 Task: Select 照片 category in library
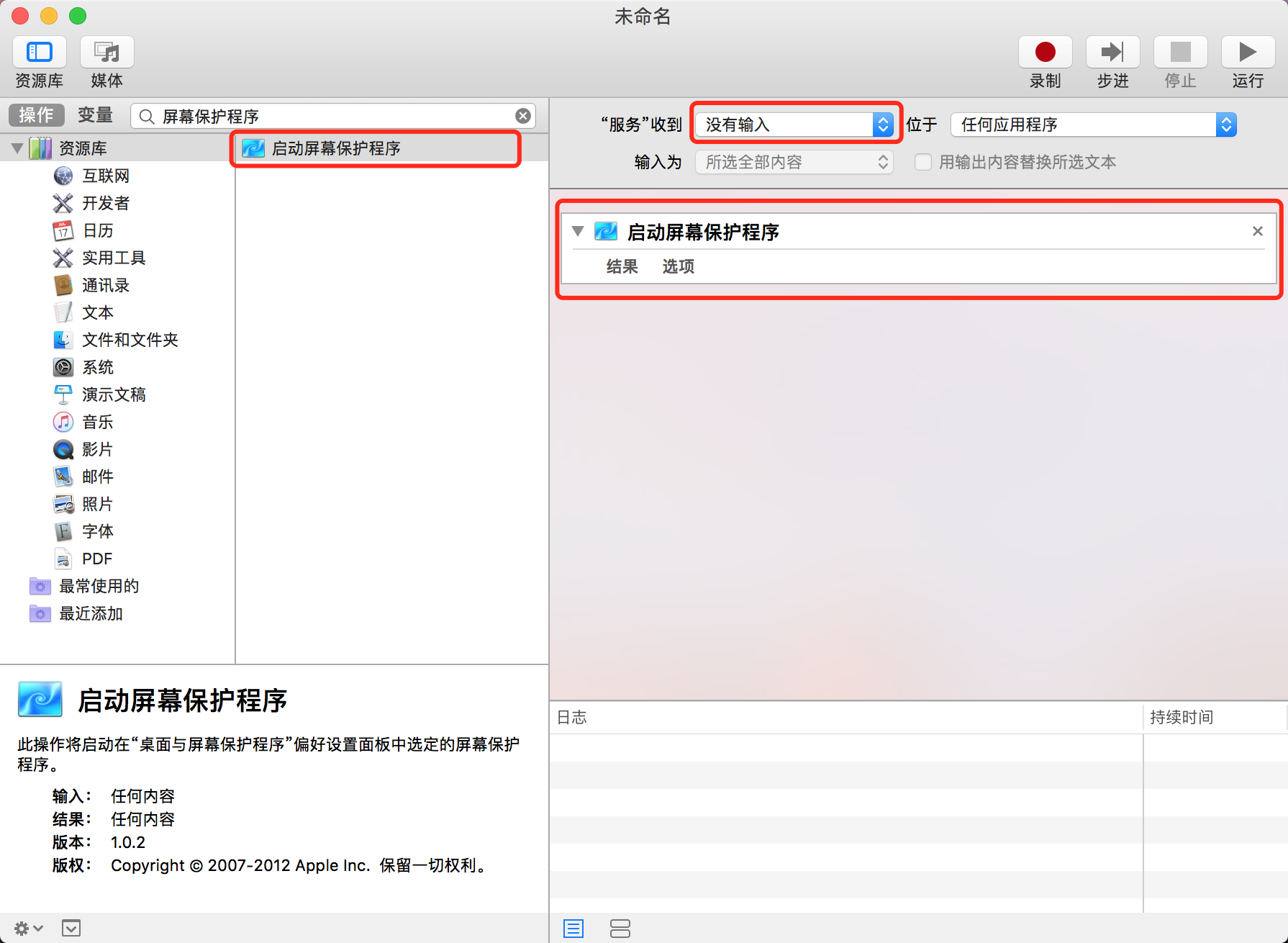pyautogui.click(x=98, y=504)
